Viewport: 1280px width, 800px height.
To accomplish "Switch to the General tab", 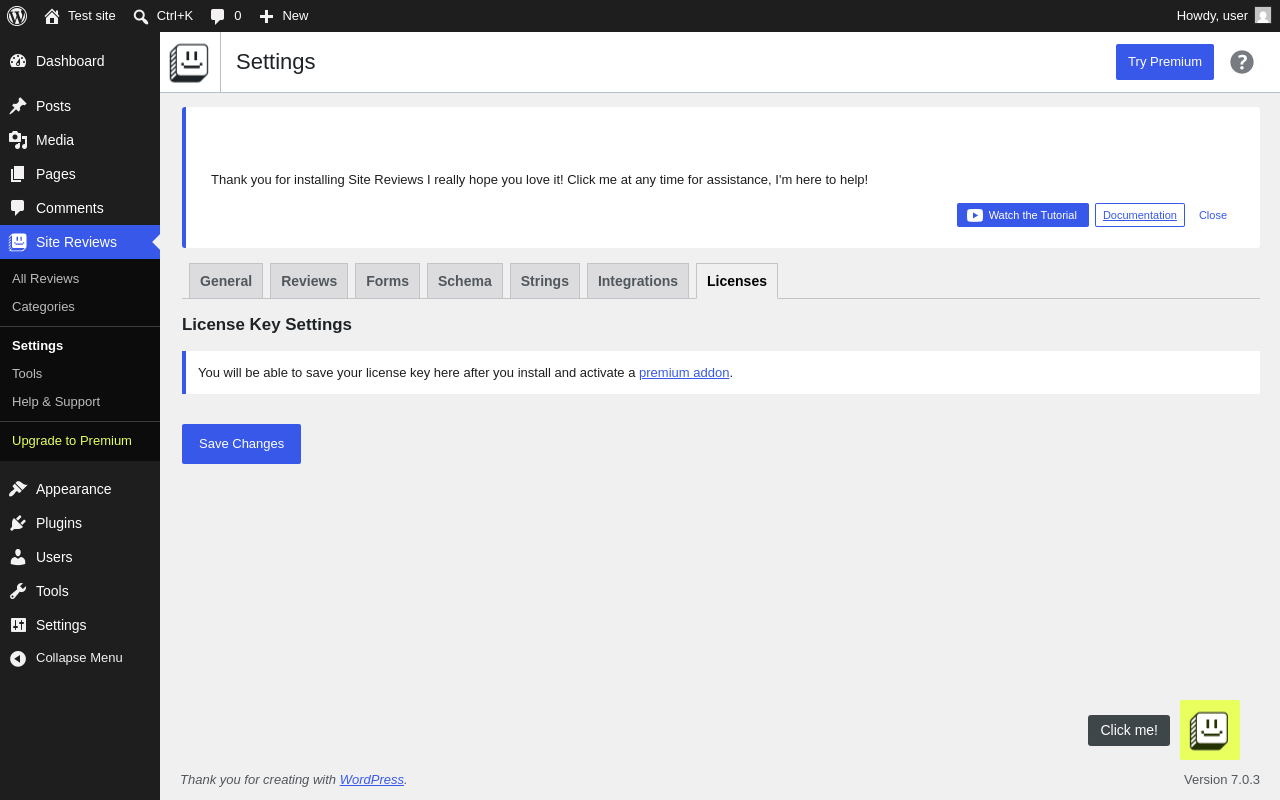I will pos(226,281).
